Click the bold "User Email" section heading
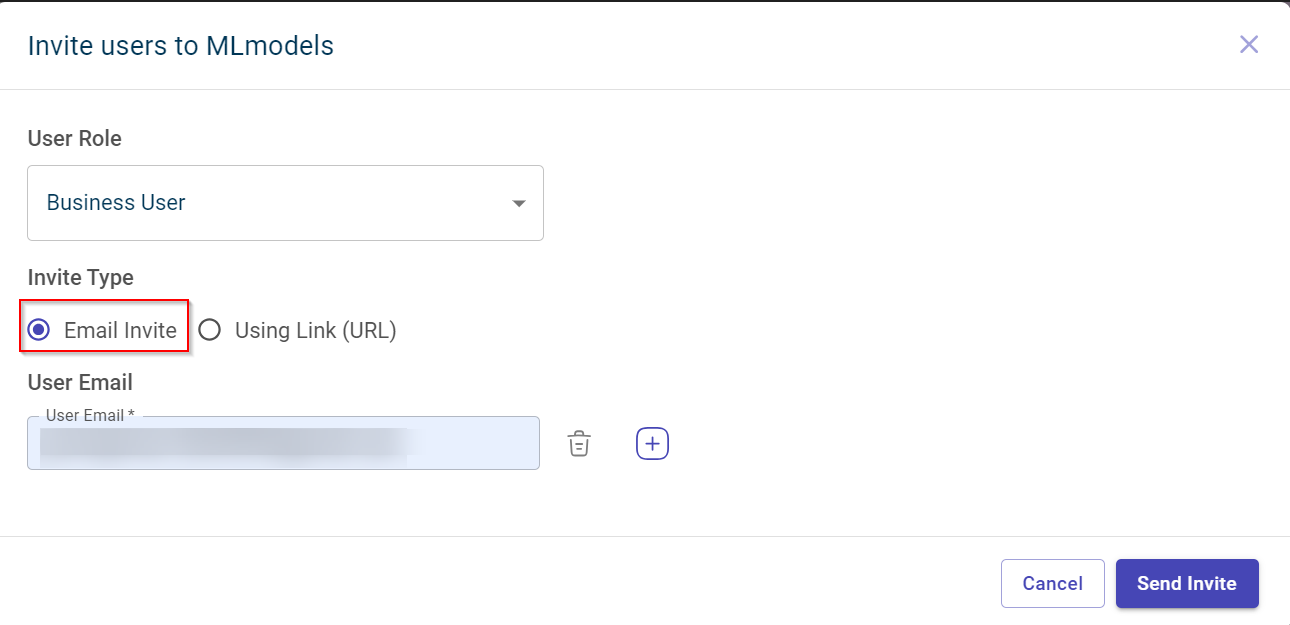1290x625 pixels. (x=80, y=382)
